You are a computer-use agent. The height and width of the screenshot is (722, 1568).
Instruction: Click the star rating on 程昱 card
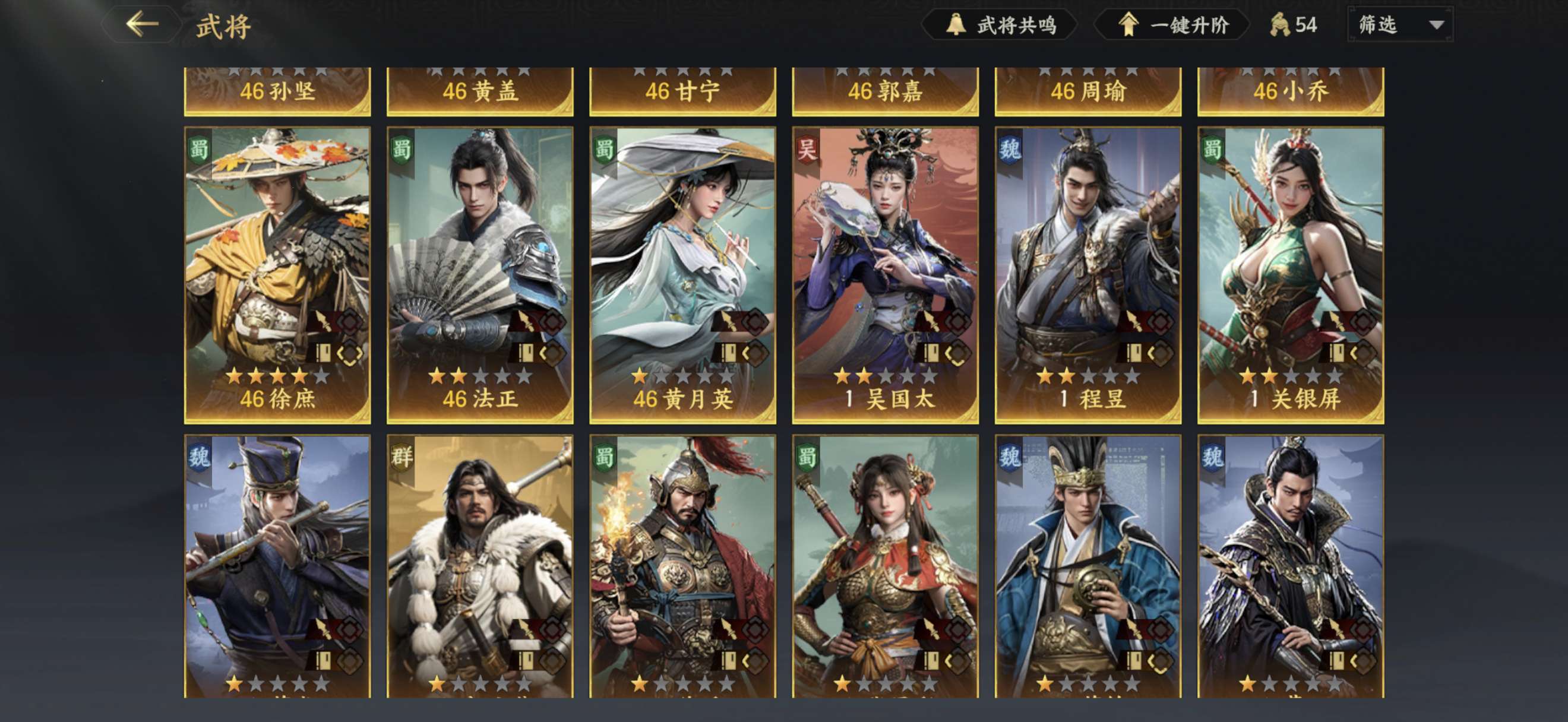tap(1088, 376)
